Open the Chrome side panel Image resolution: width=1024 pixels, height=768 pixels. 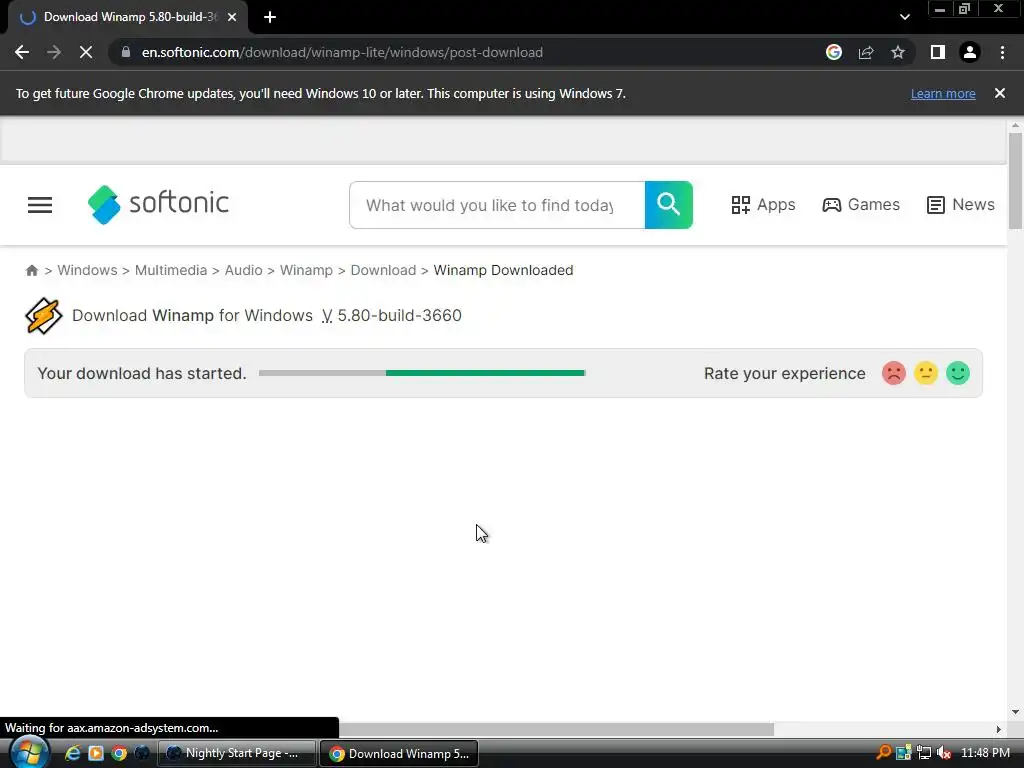938,52
